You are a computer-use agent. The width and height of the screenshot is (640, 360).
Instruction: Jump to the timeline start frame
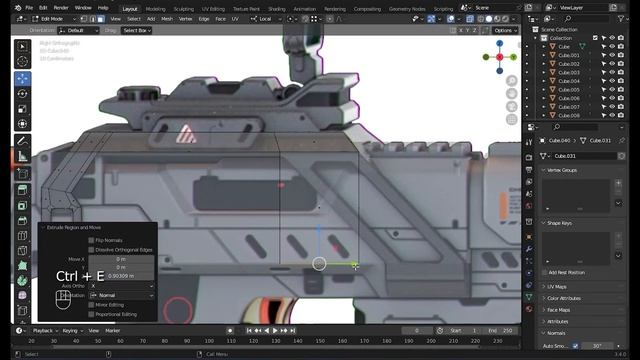point(249,331)
